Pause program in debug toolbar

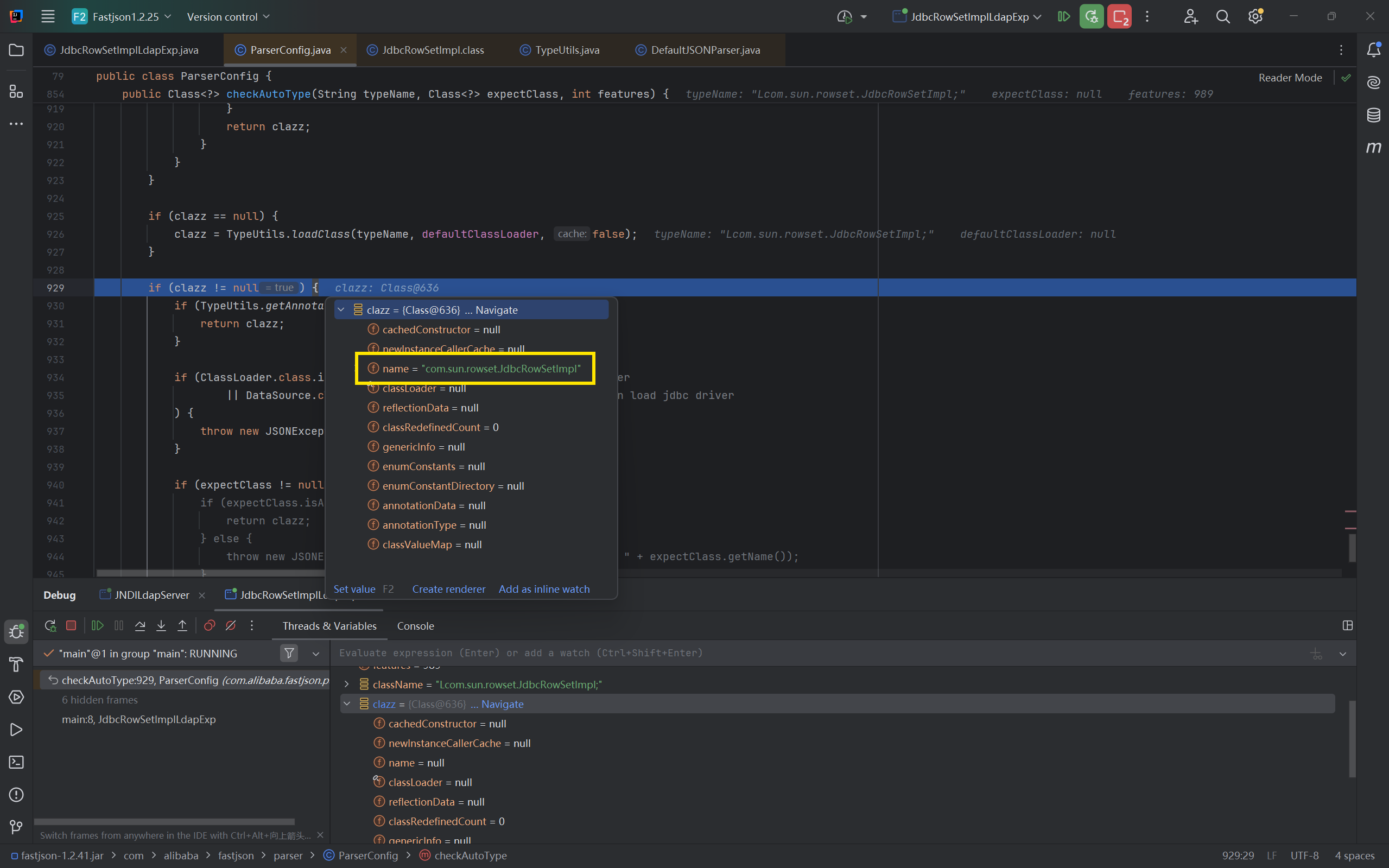click(x=119, y=626)
